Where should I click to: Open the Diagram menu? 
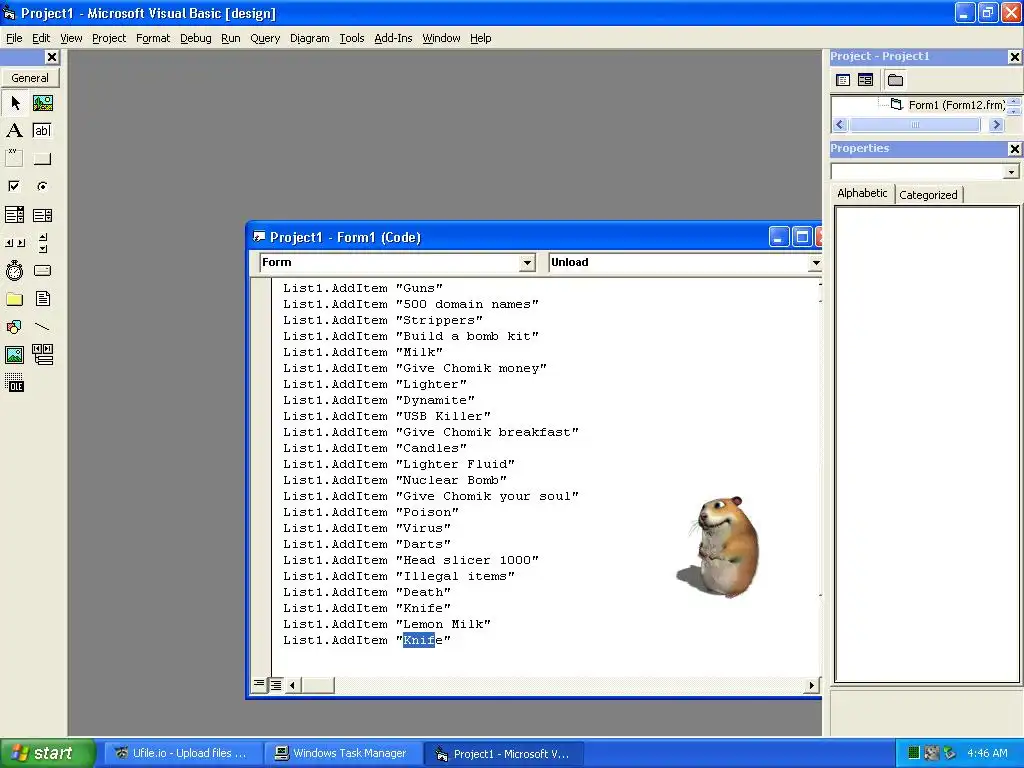[x=310, y=39]
